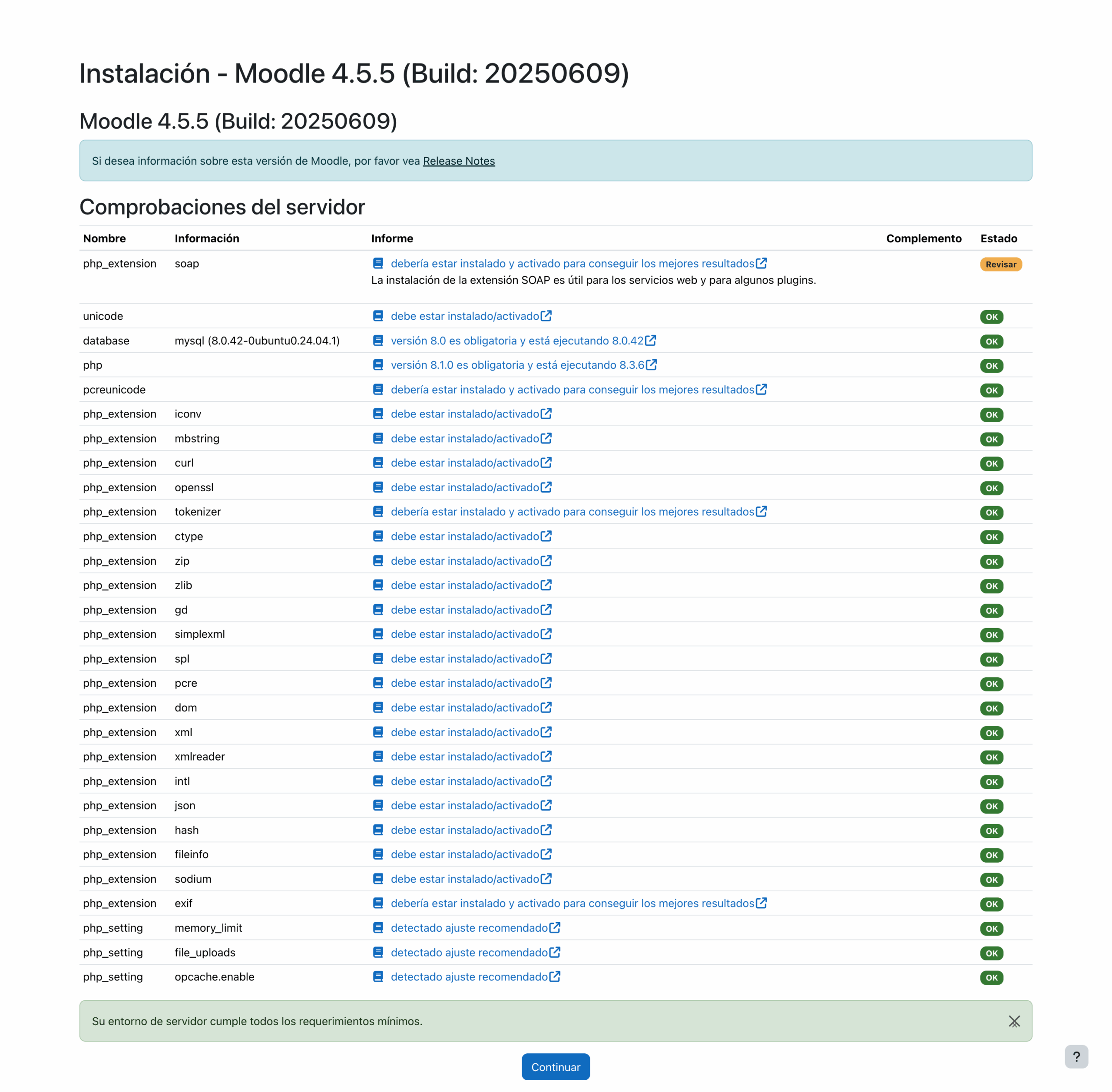Open the Release Notes link
The height and width of the screenshot is (1092, 1112).
(x=459, y=161)
